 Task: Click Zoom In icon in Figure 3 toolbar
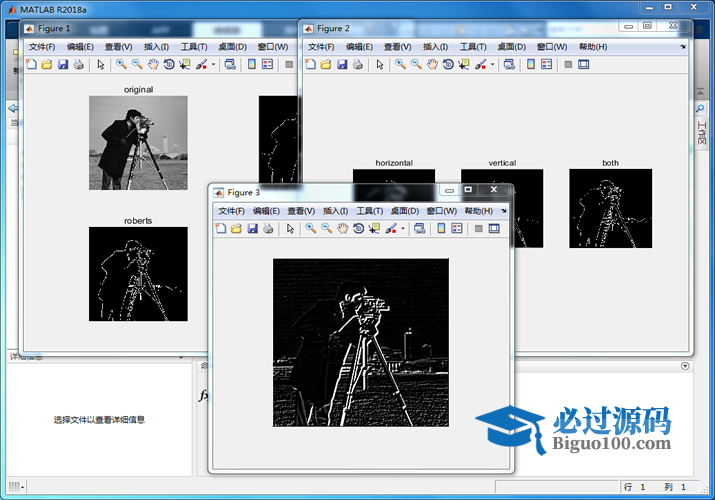(x=310, y=229)
